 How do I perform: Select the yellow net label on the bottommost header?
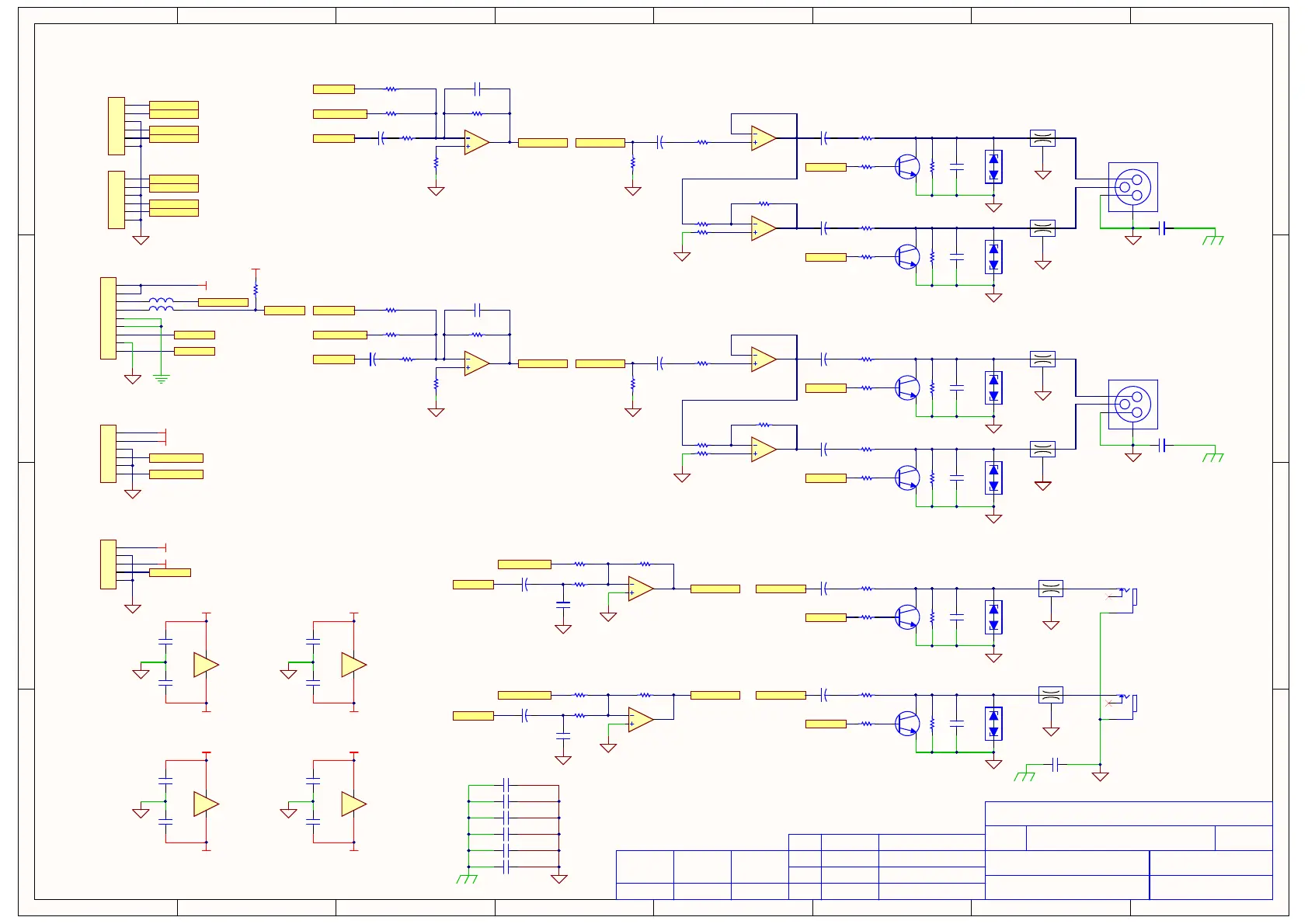170,572
